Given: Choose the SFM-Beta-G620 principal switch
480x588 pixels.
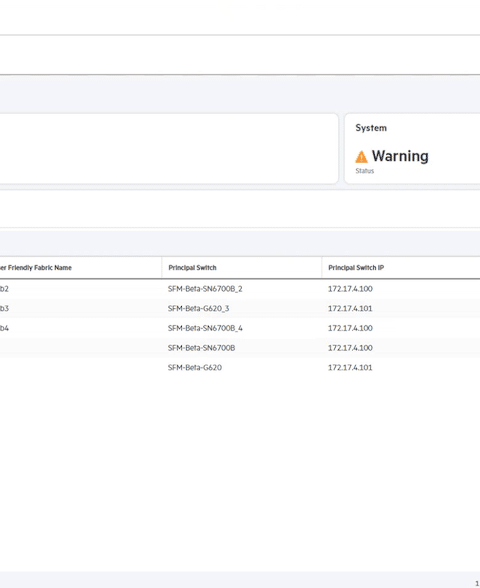Looking at the screenshot, I should [195, 368].
